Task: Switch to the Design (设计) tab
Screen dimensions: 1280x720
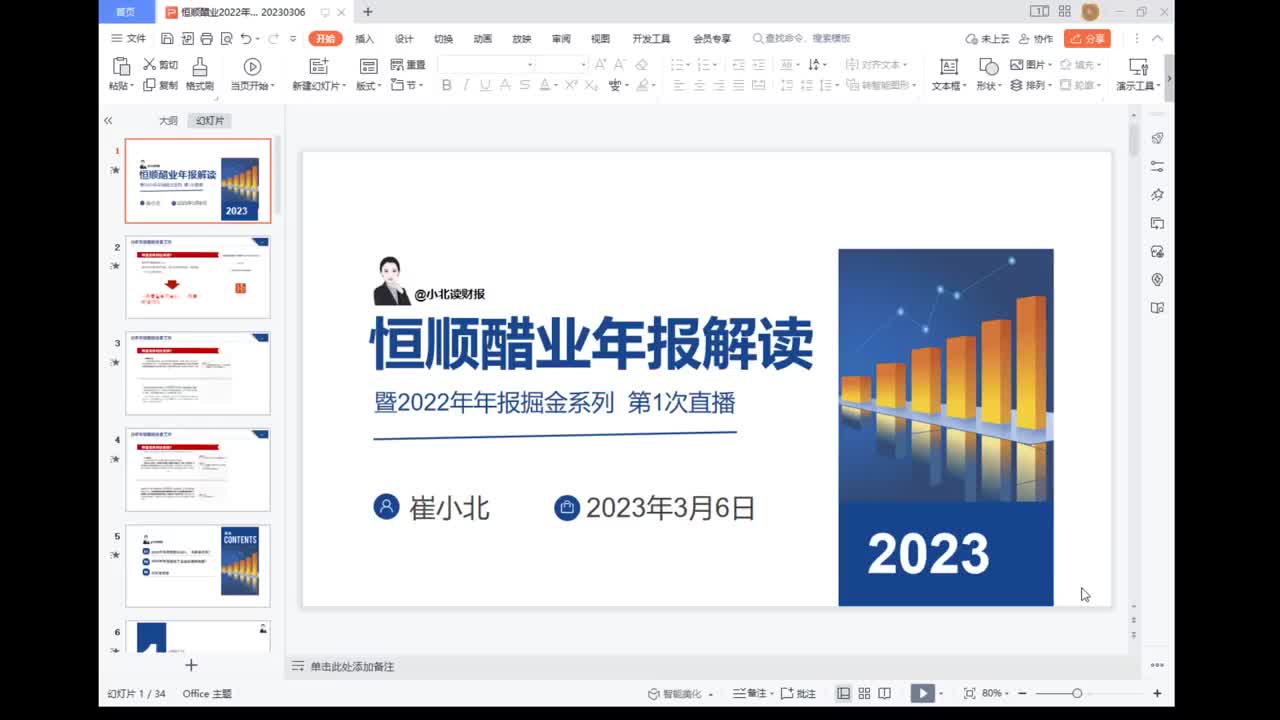Action: (404, 38)
